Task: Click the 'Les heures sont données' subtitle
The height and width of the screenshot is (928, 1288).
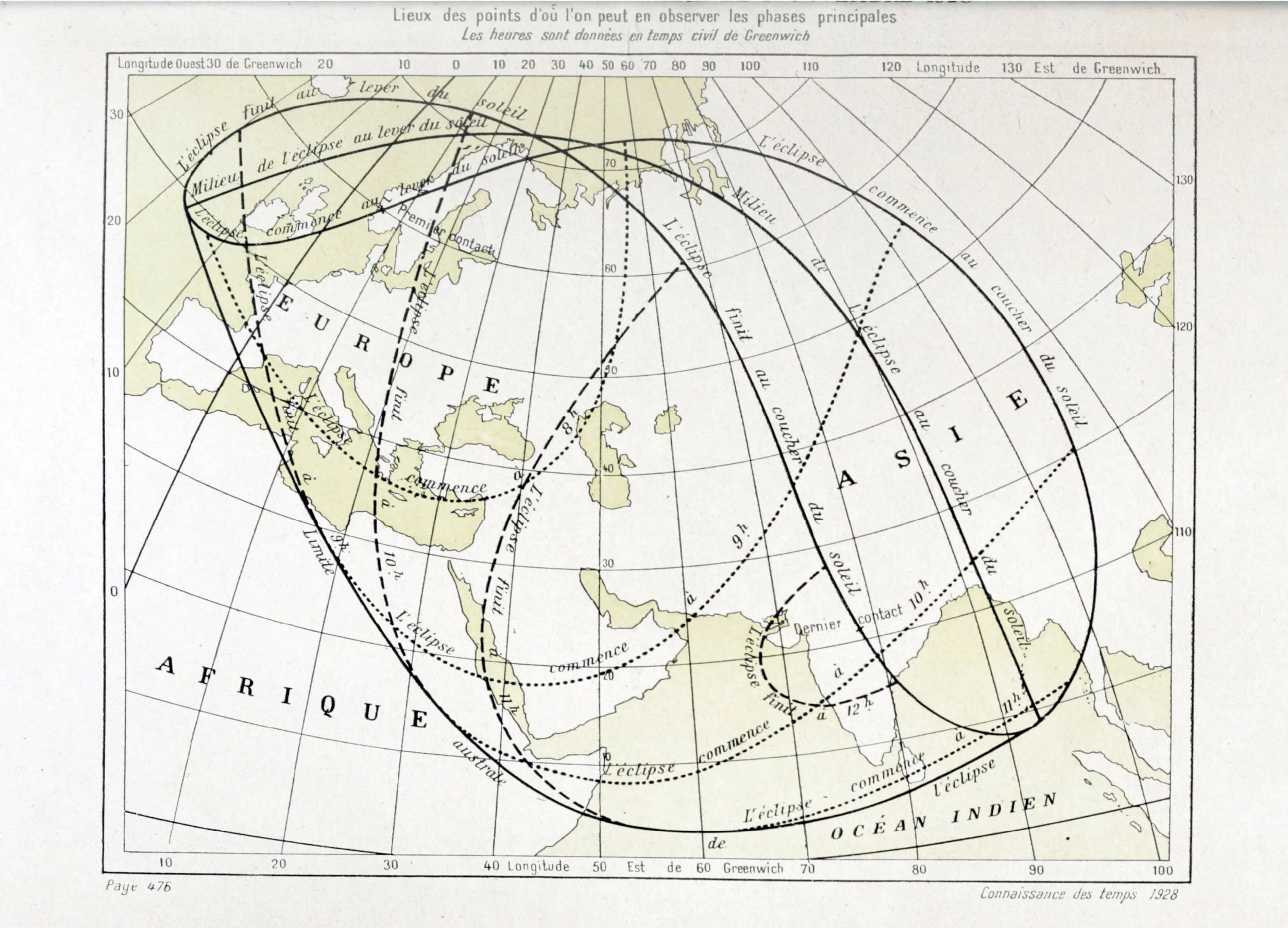Action: [x=635, y=35]
